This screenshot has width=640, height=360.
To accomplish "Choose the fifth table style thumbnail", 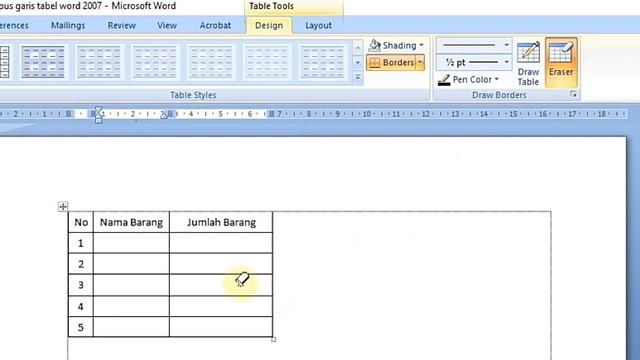I will coord(267,62).
